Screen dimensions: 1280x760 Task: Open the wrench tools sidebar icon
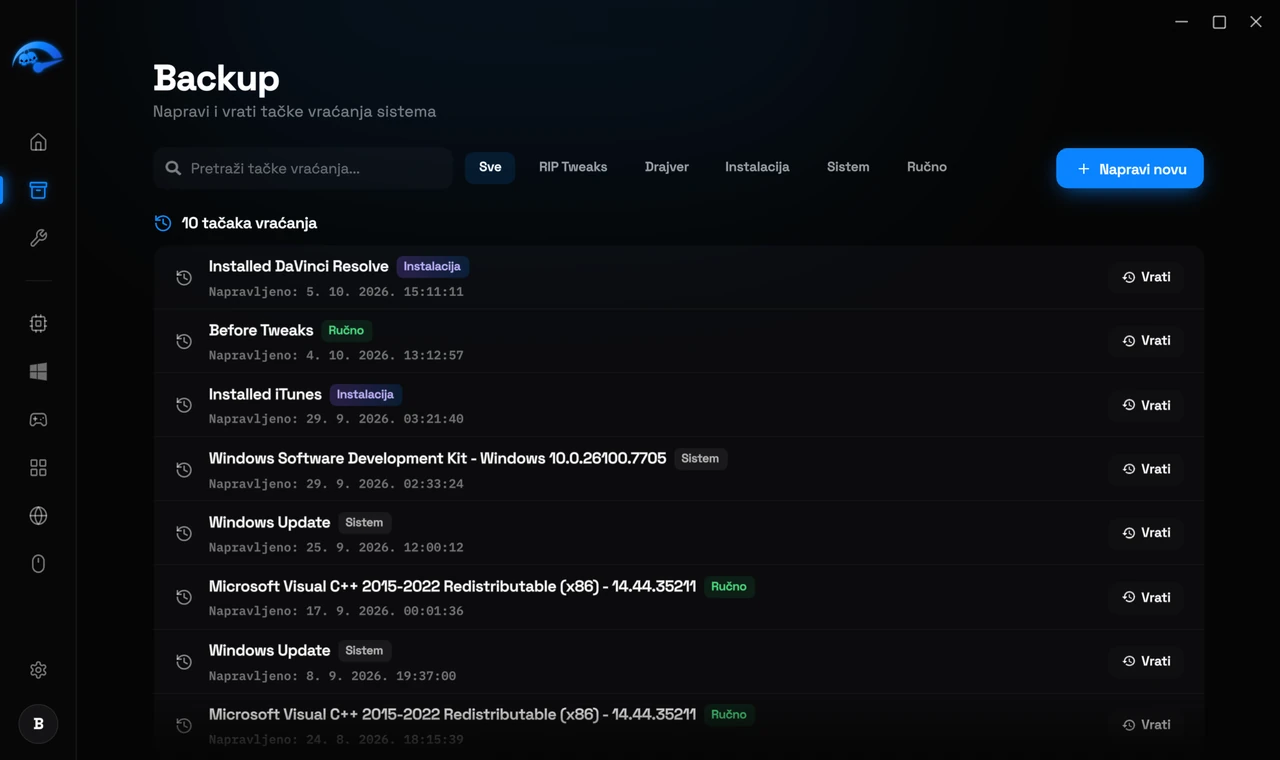[38, 238]
